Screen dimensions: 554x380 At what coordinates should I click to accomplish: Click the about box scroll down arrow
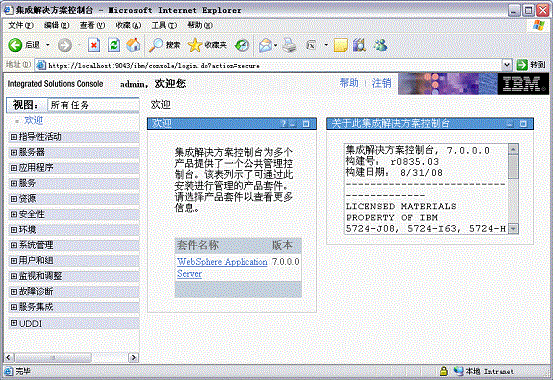pos(513,228)
